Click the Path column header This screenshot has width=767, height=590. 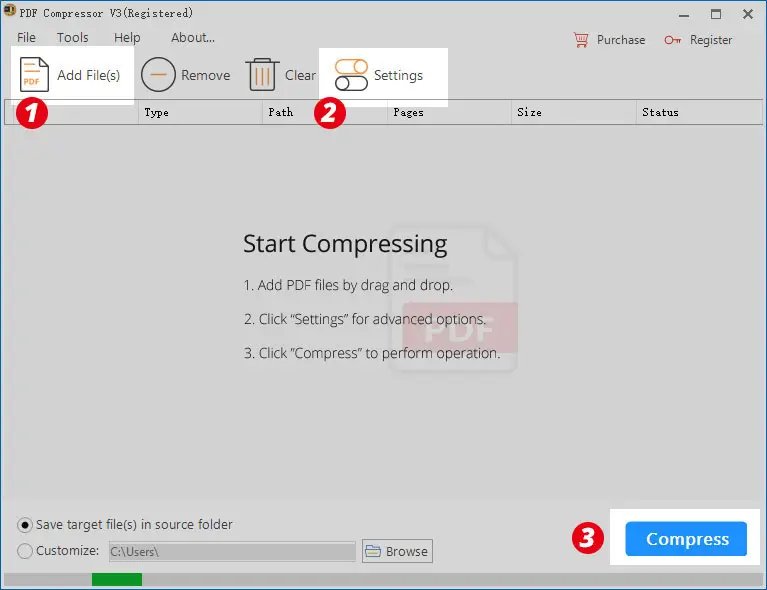(325, 113)
